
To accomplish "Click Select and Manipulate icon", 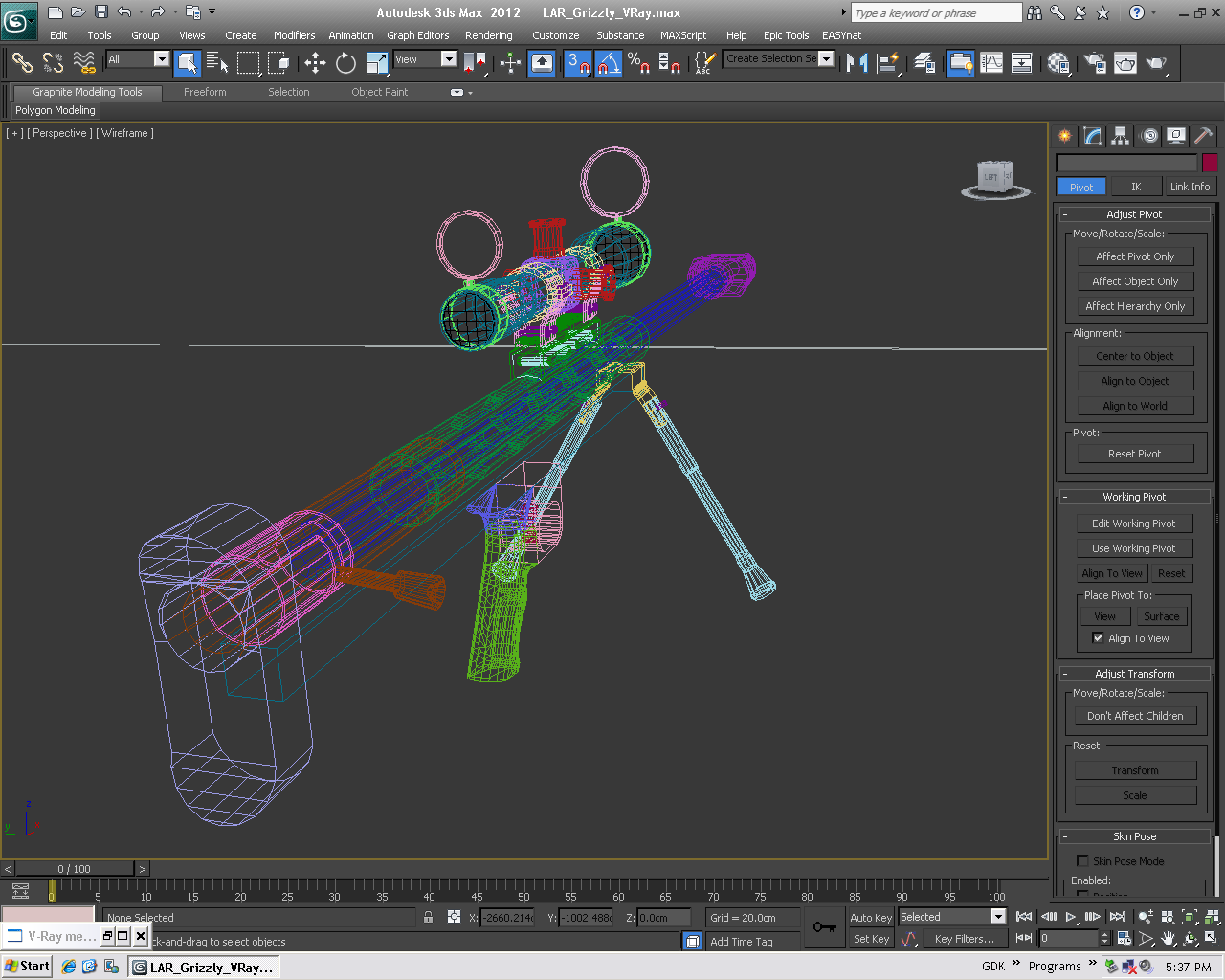I will tap(510, 63).
